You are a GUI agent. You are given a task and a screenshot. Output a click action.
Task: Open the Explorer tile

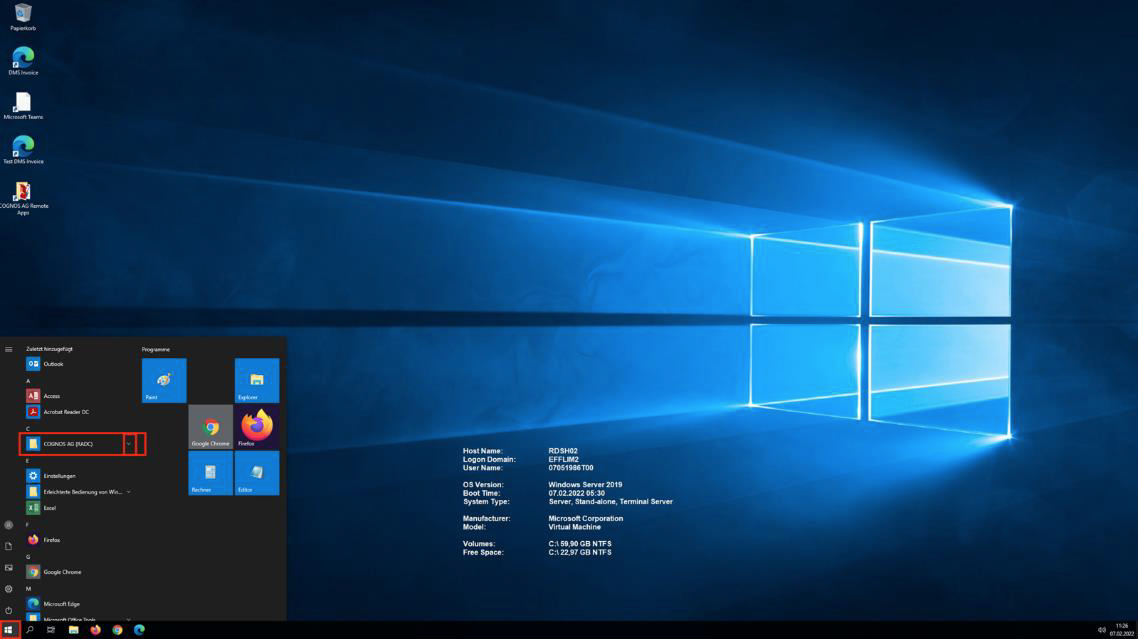click(x=257, y=380)
